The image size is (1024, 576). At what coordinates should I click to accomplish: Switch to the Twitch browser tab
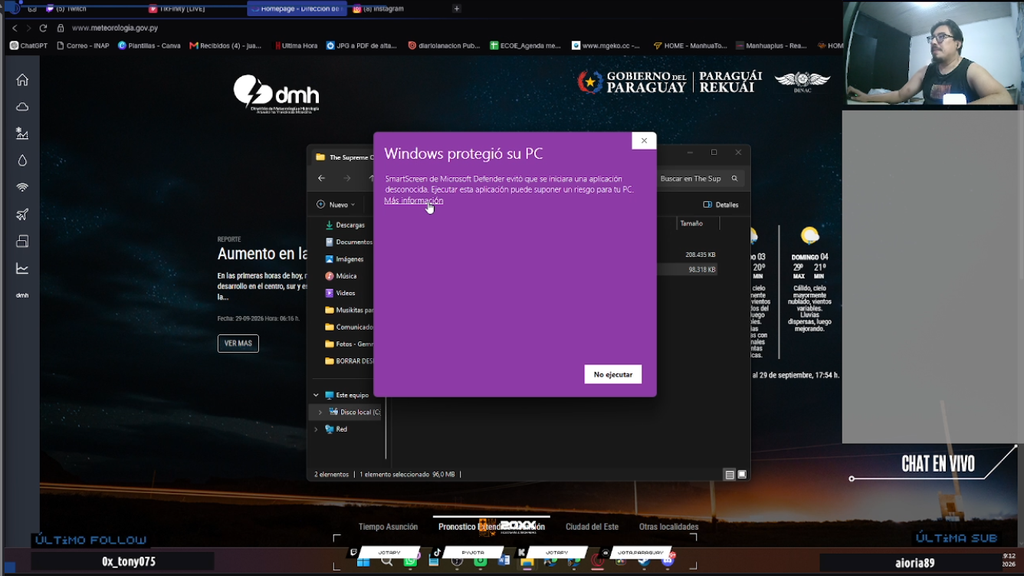[71, 8]
